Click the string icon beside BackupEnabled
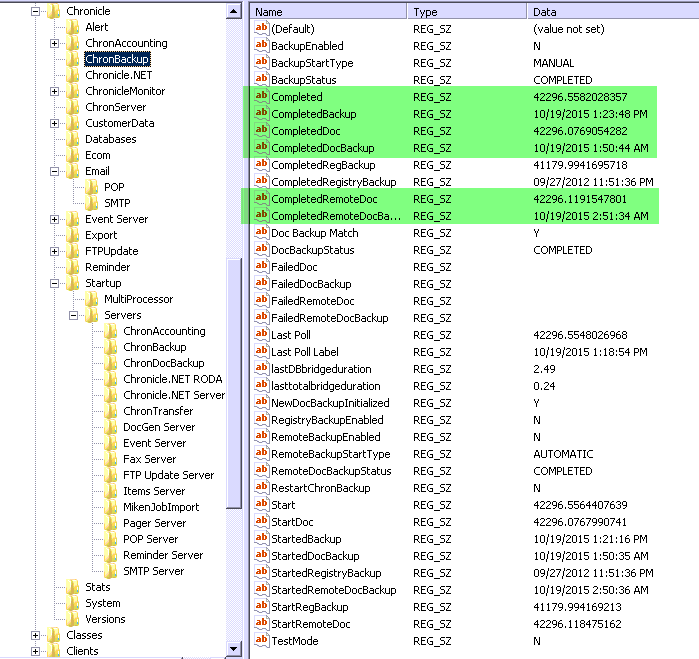Image resolution: width=699 pixels, height=659 pixels. [261, 45]
